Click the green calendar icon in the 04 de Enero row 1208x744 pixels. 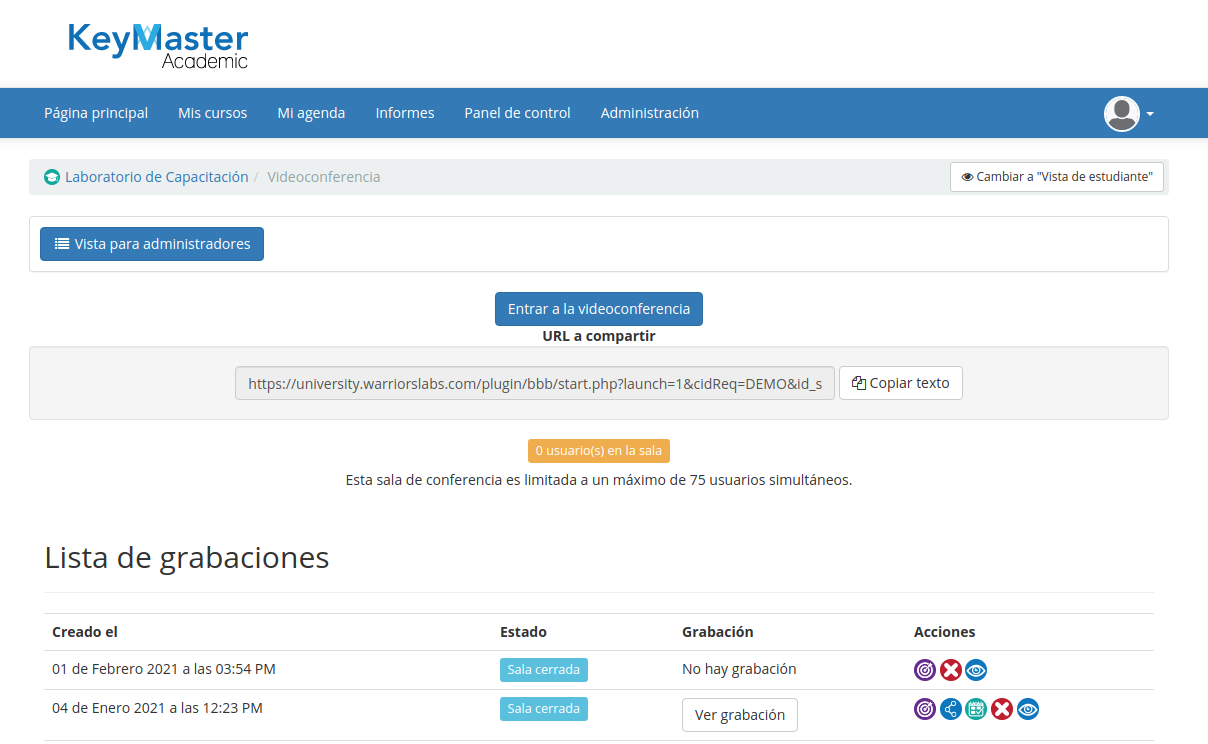(976, 709)
